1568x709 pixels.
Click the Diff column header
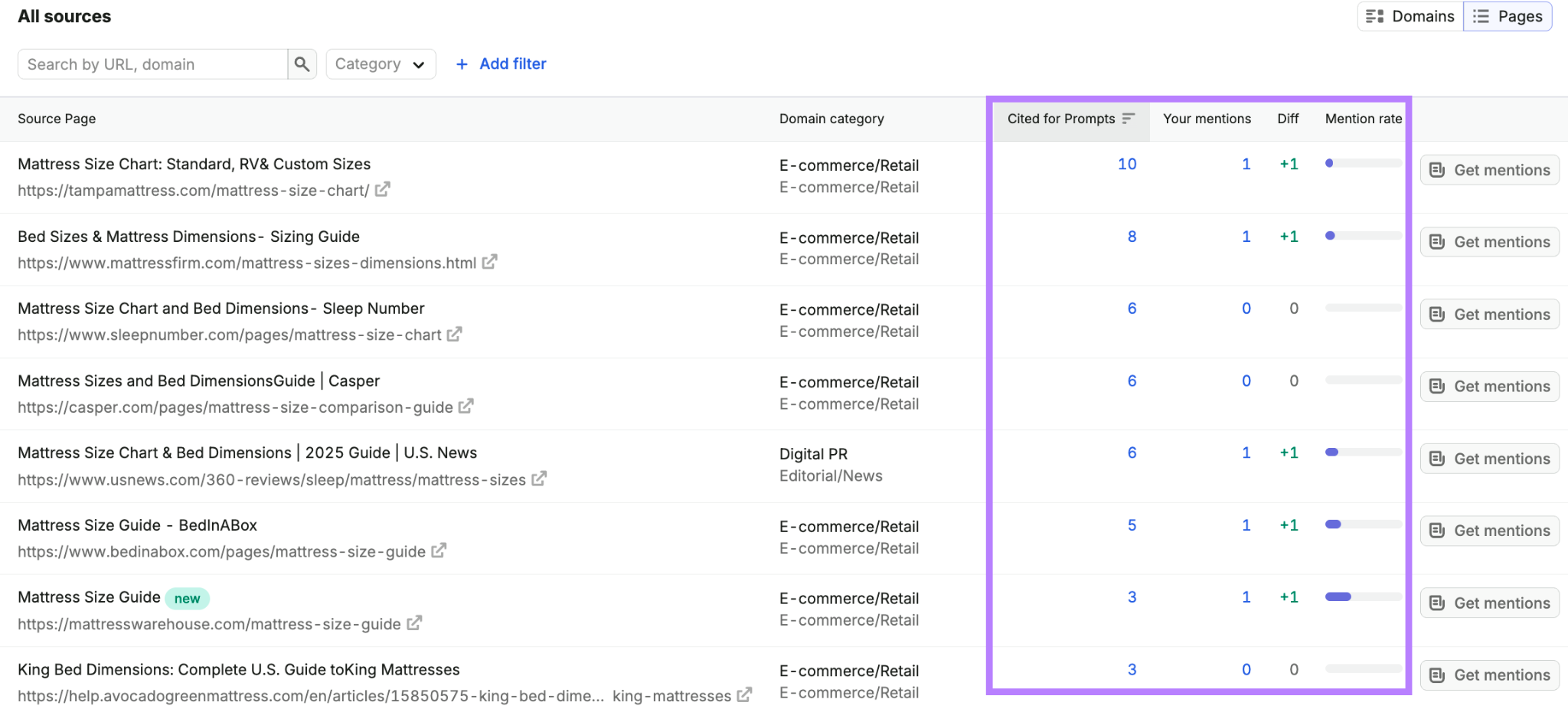click(x=1288, y=119)
